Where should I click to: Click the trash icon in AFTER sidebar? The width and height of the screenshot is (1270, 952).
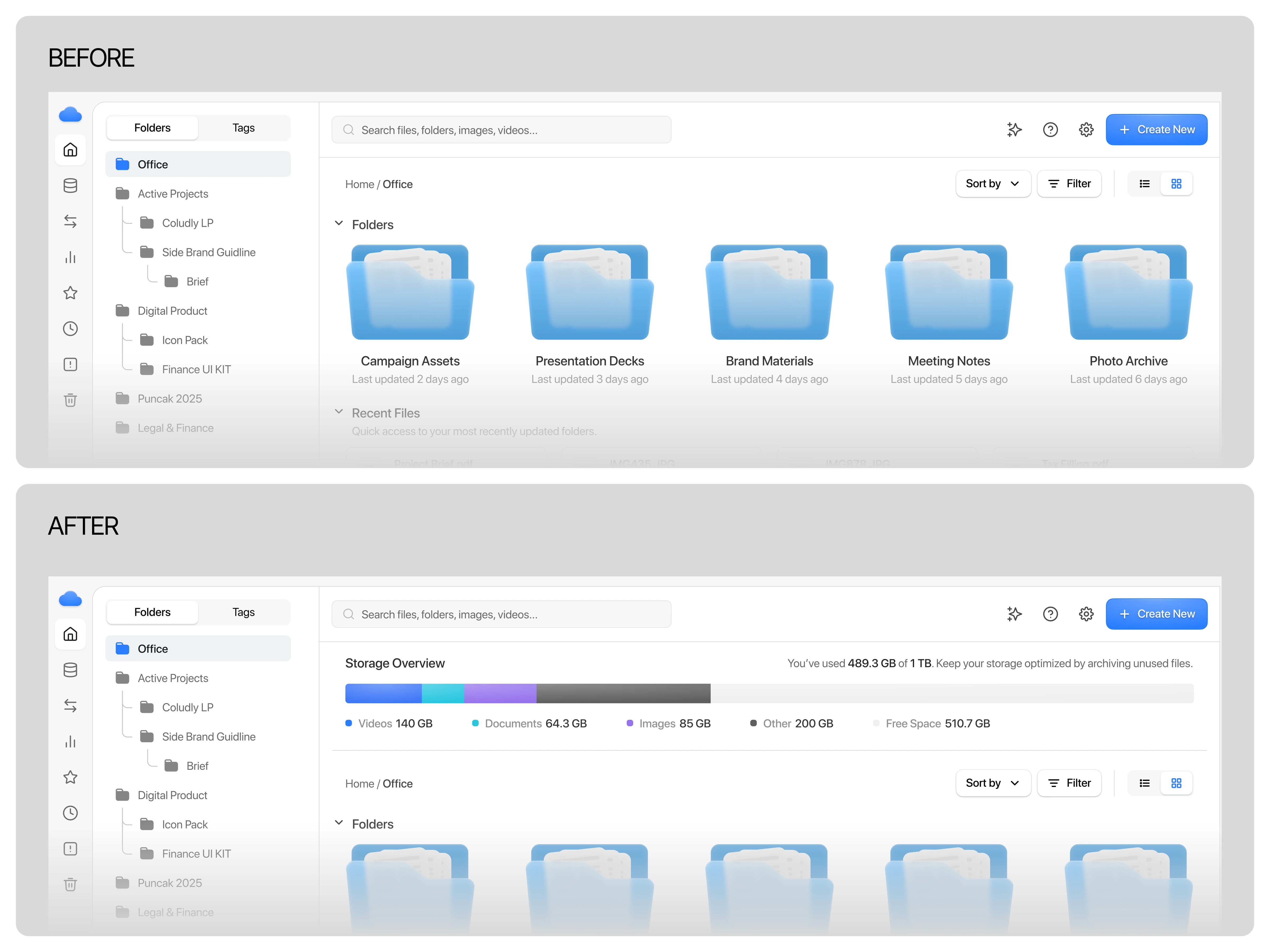[70, 884]
